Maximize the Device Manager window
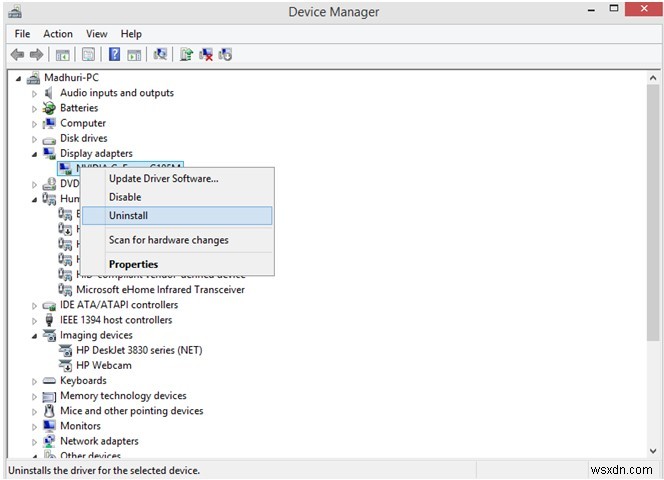Viewport: 664px width, 480px height. [614, 8]
